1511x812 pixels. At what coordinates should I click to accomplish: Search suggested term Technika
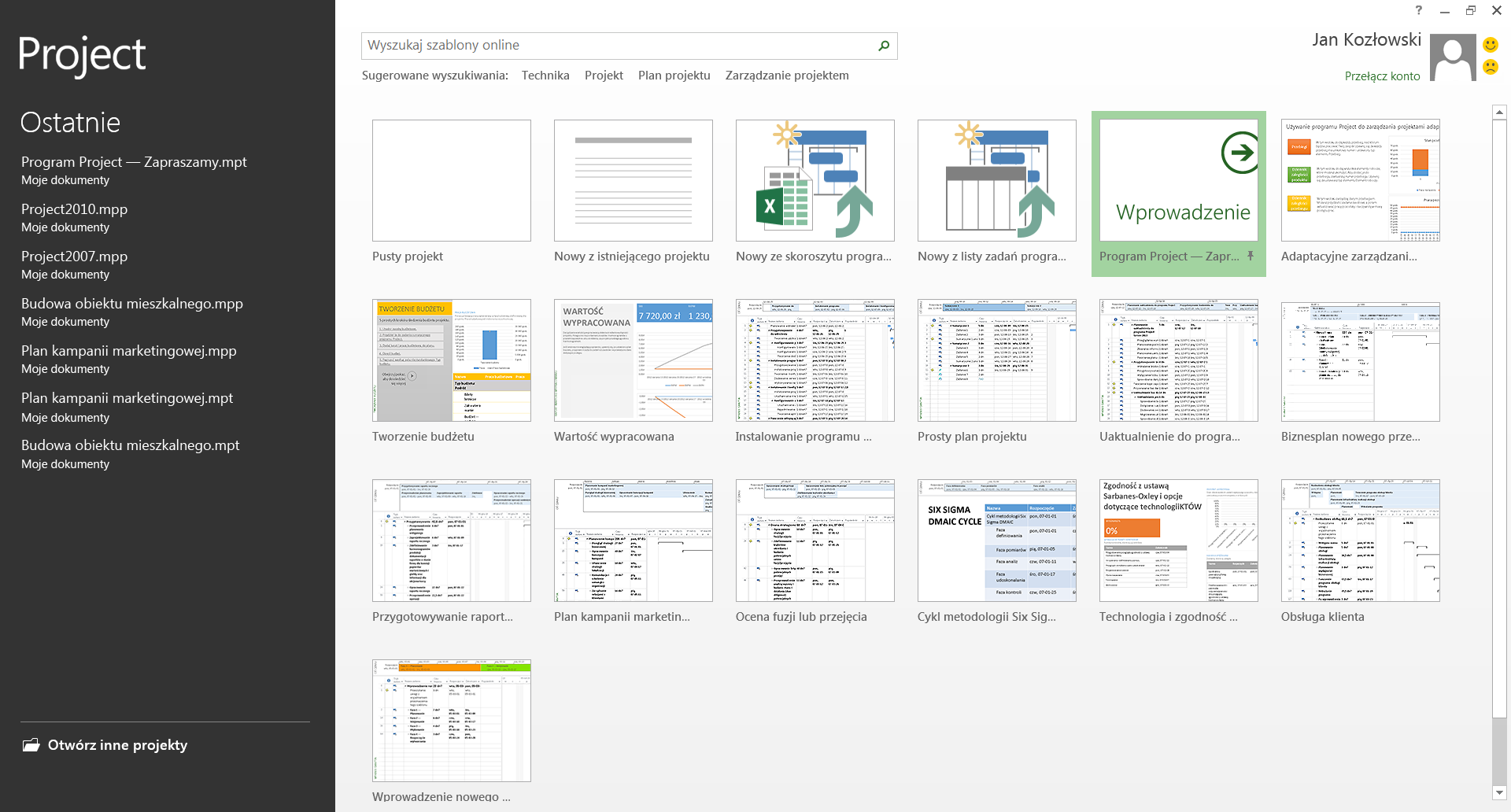pyautogui.click(x=545, y=76)
